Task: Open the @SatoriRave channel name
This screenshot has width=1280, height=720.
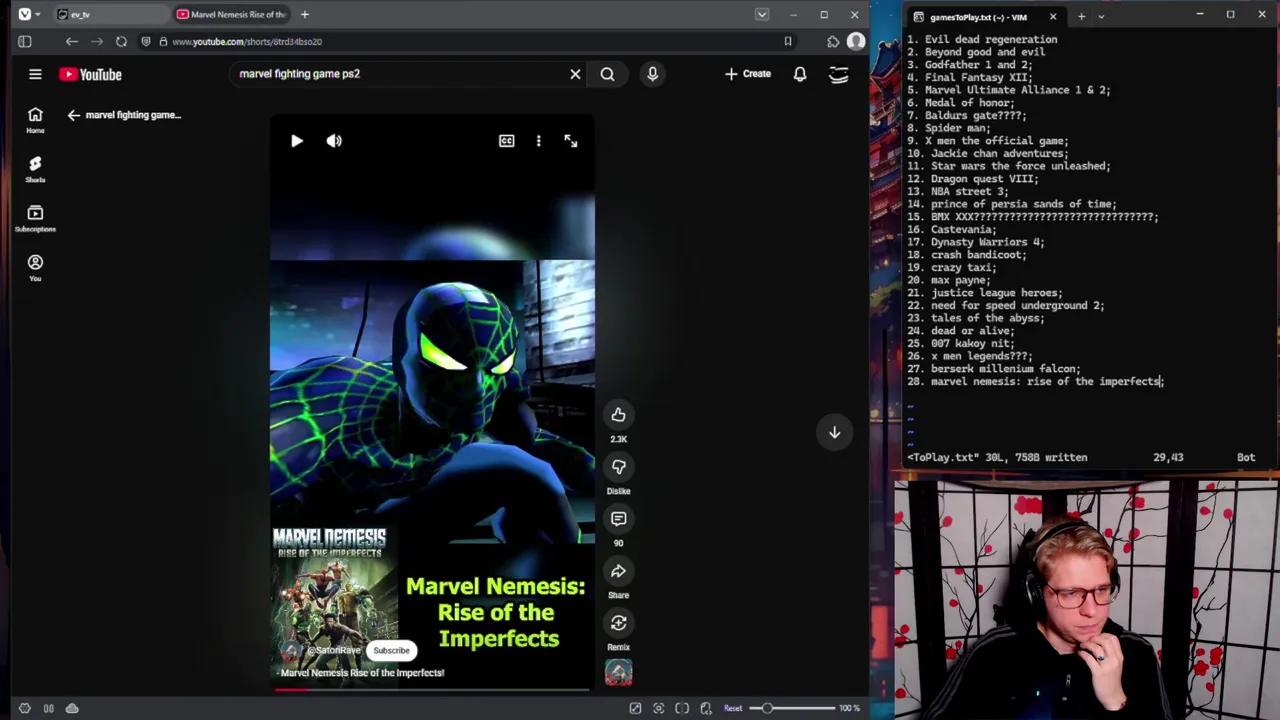Action: (334, 650)
